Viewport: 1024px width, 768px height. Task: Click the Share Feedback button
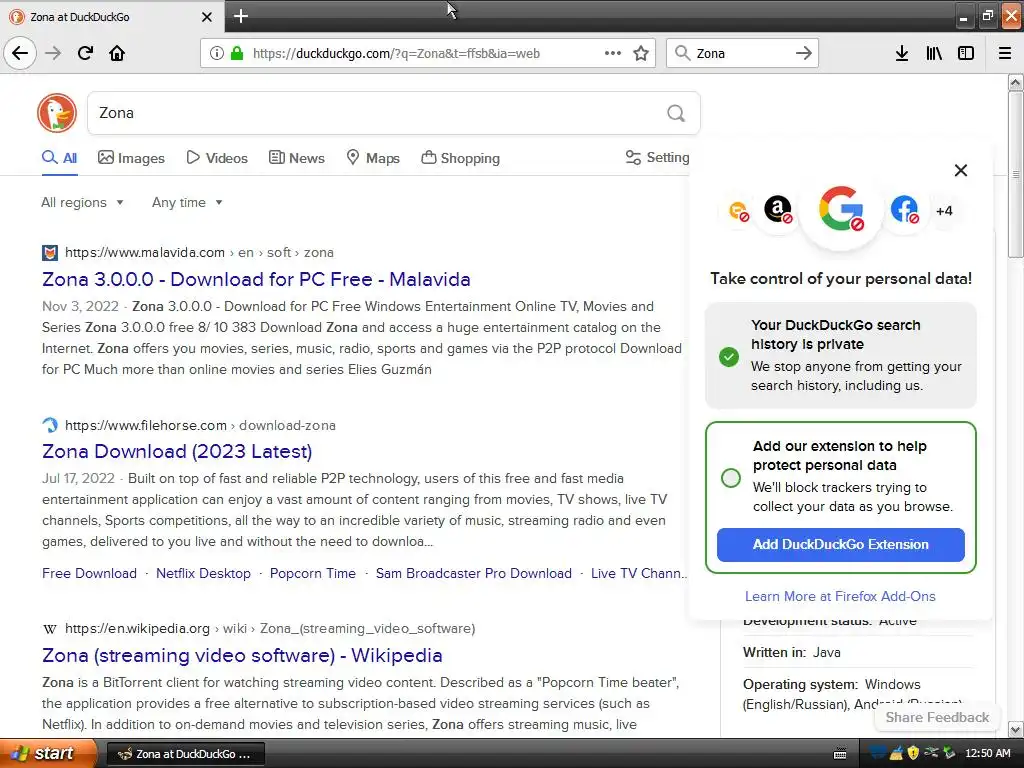(937, 717)
